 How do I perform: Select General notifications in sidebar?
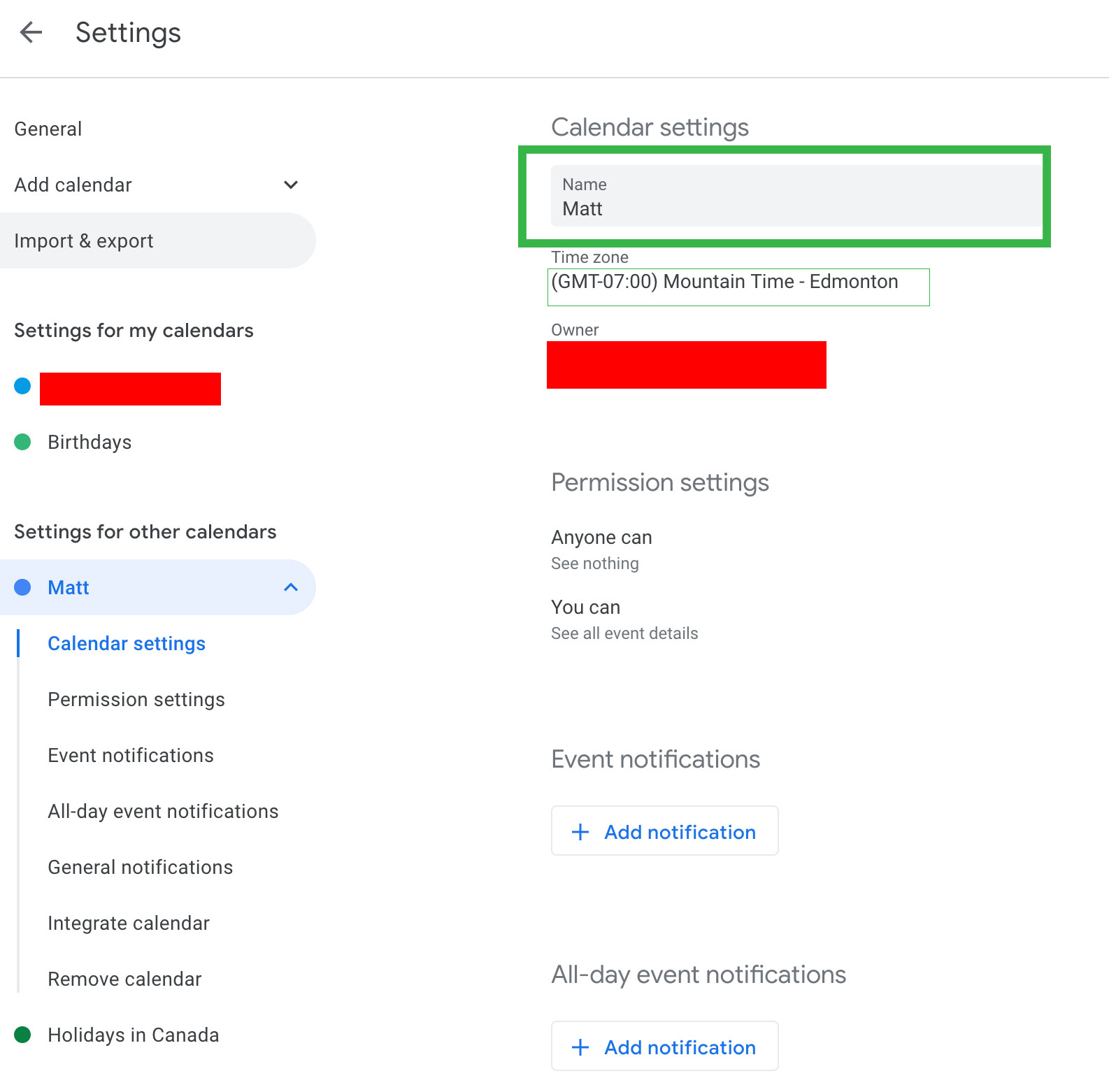140,868
